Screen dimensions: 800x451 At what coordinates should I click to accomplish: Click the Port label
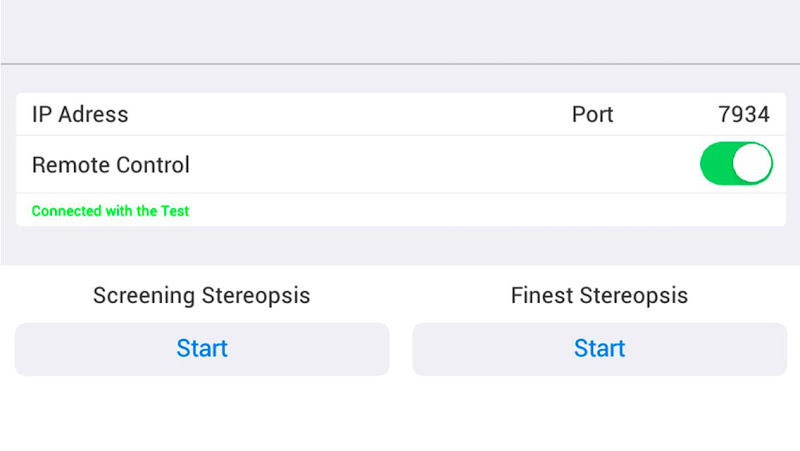[592, 114]
